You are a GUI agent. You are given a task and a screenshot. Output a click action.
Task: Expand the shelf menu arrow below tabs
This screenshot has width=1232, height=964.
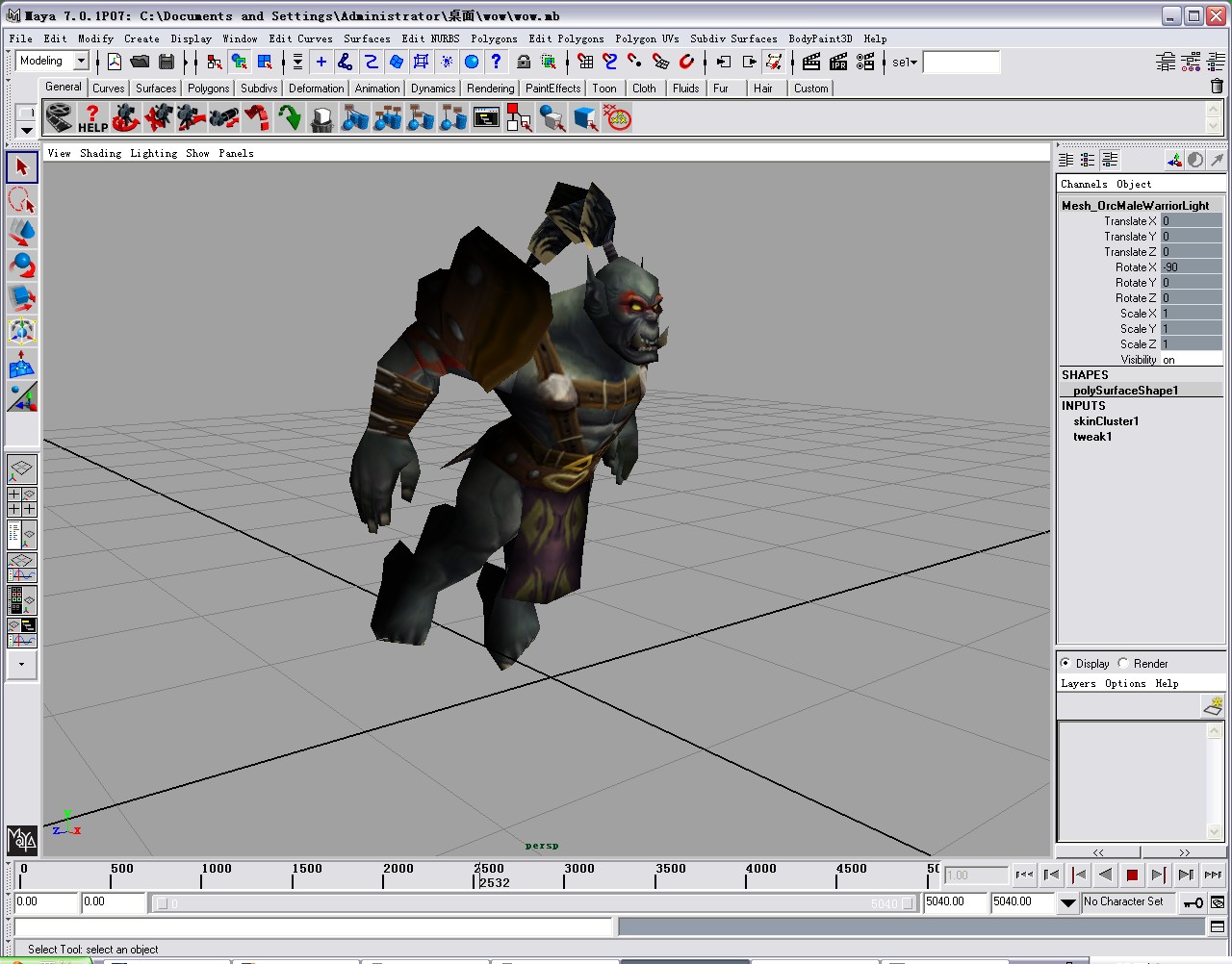pyautogui.click(x=27, y=130)
